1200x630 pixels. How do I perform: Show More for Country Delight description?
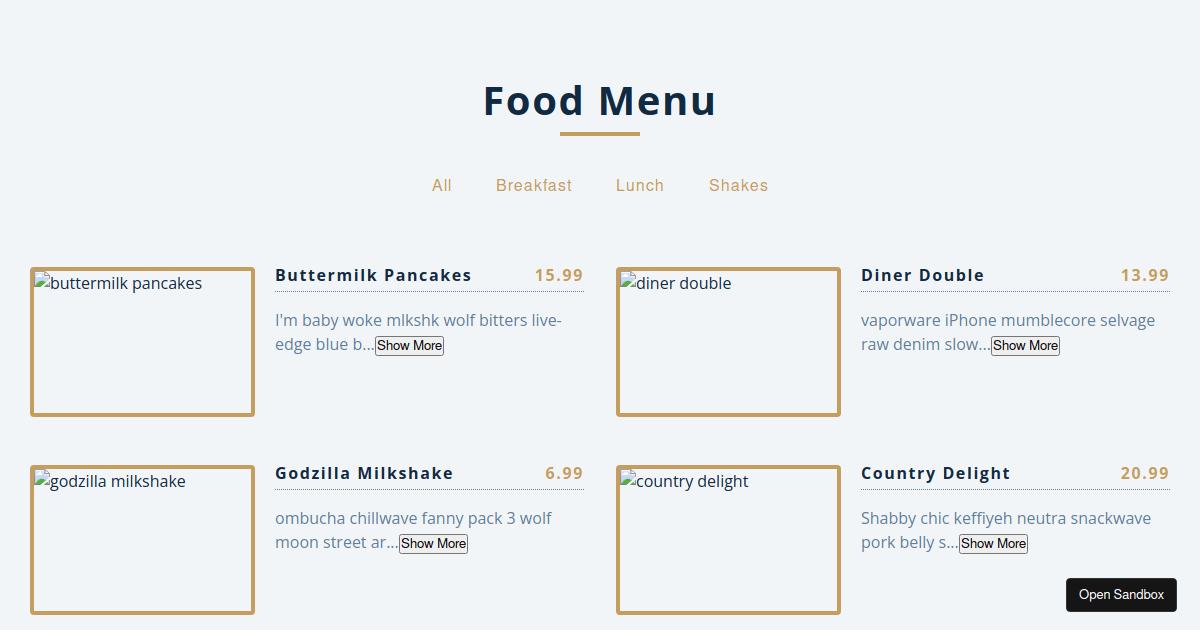[x=993, y=543]
